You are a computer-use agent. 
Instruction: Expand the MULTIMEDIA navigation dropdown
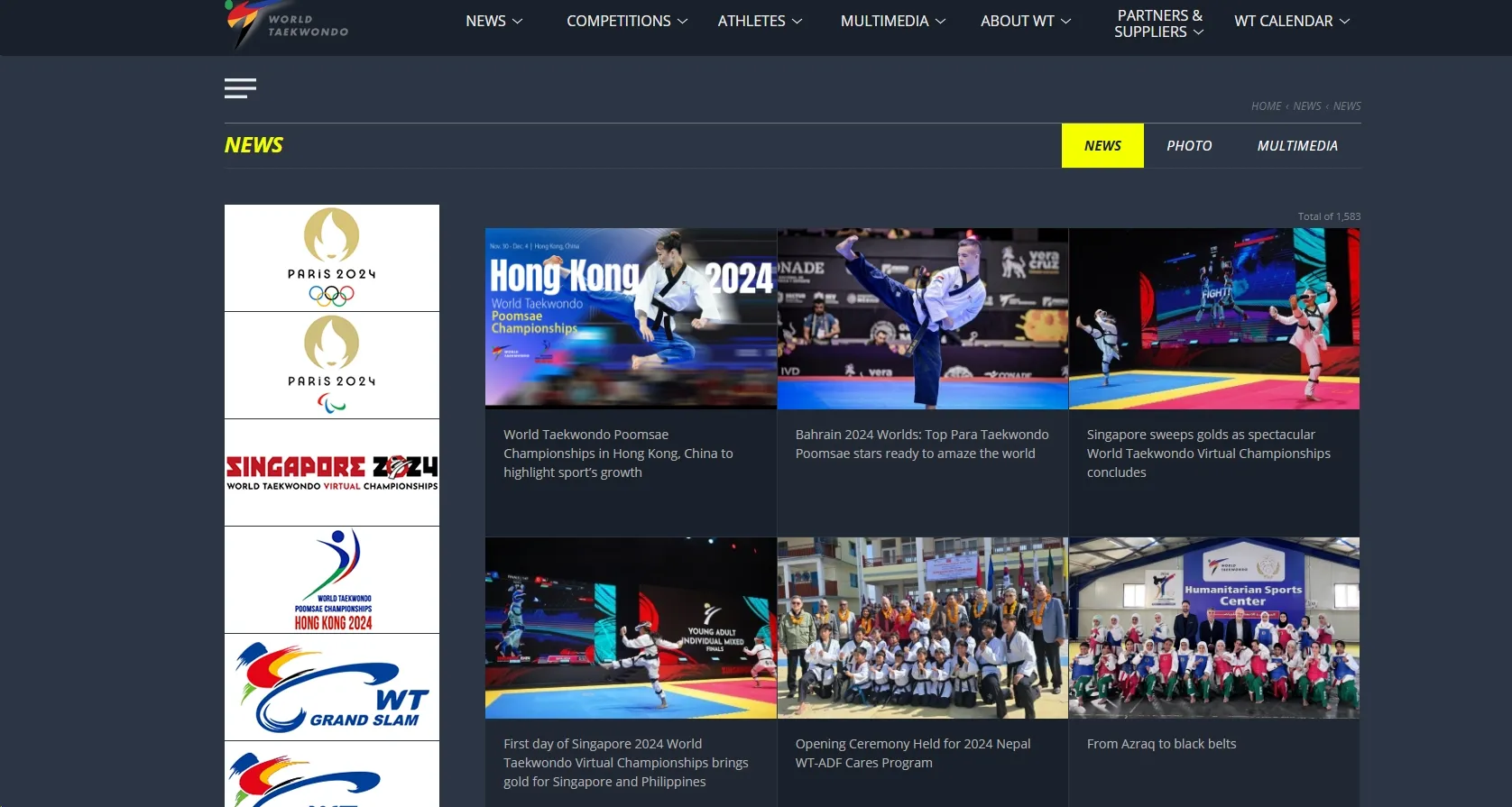893,21
